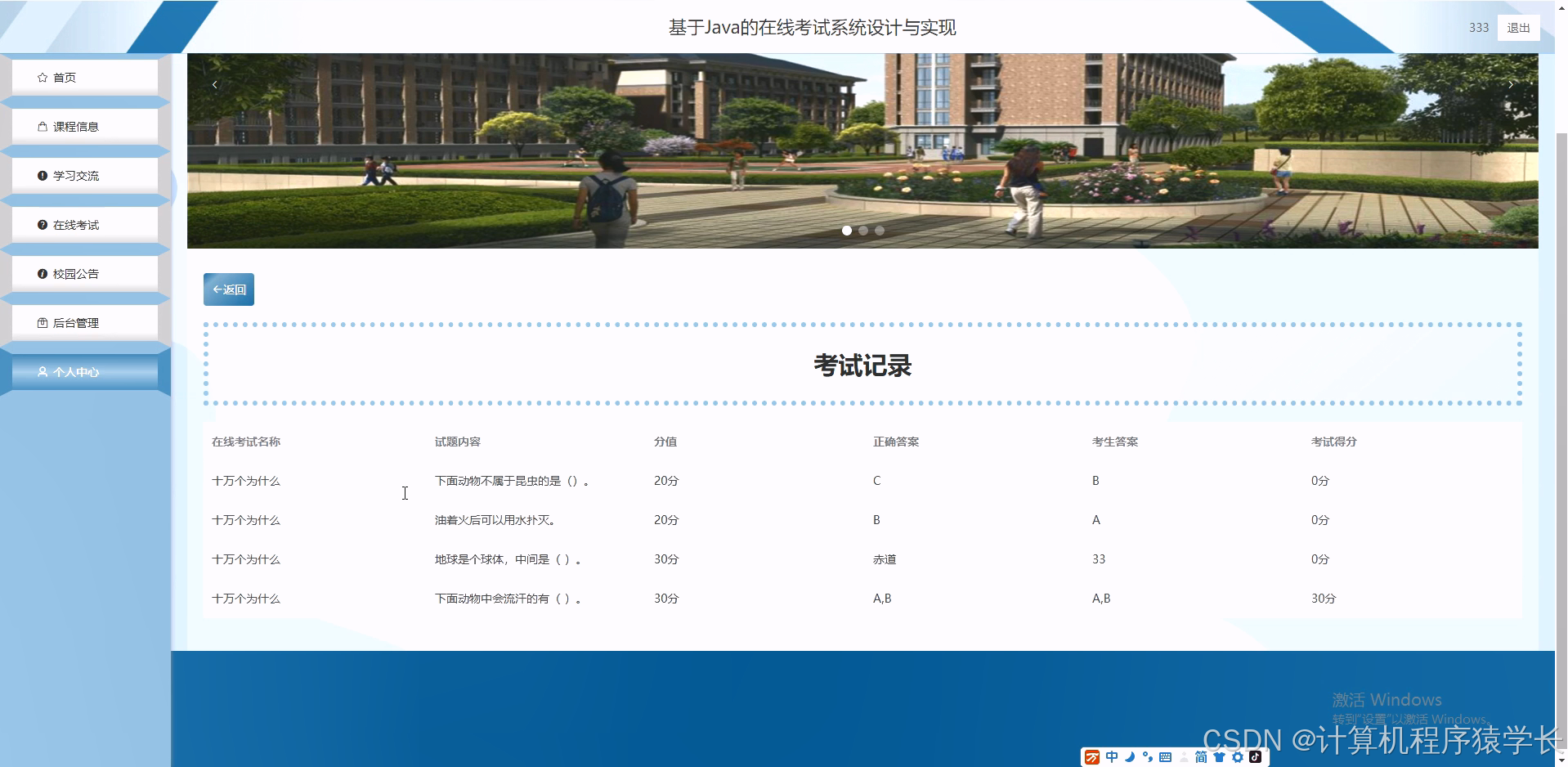Toggle Chinese/English input with 中 icon
This screenshot has width=1568, height=767.
[1112, 757]
